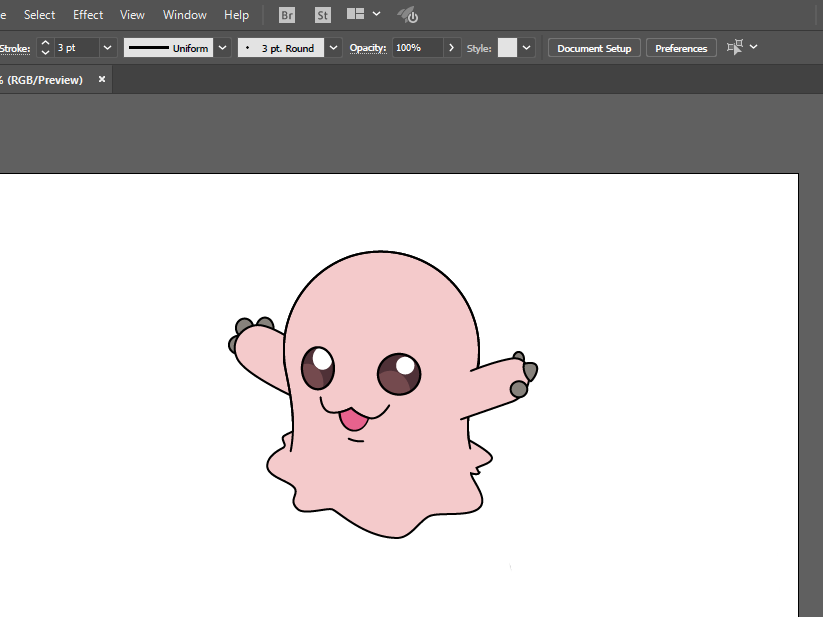Screen dimensions: 823x617
Task: Expand the opacity slider arrow
Action: [452, 48]
